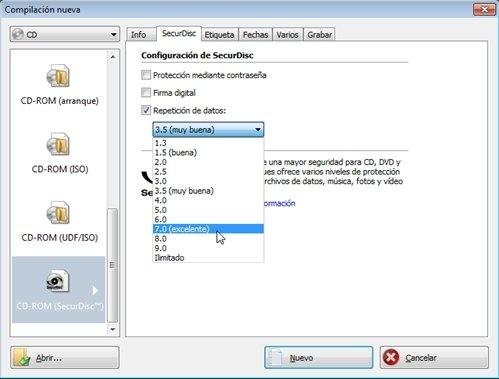Choose 4.0 from the redundancy list
Screen dimensions: 499x379
208,200
